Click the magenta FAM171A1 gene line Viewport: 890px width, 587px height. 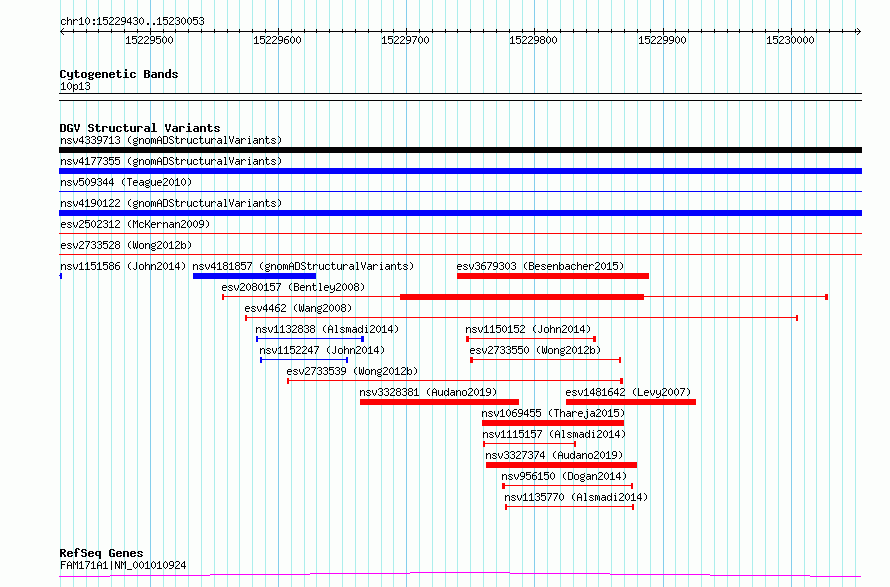[460, 575]
